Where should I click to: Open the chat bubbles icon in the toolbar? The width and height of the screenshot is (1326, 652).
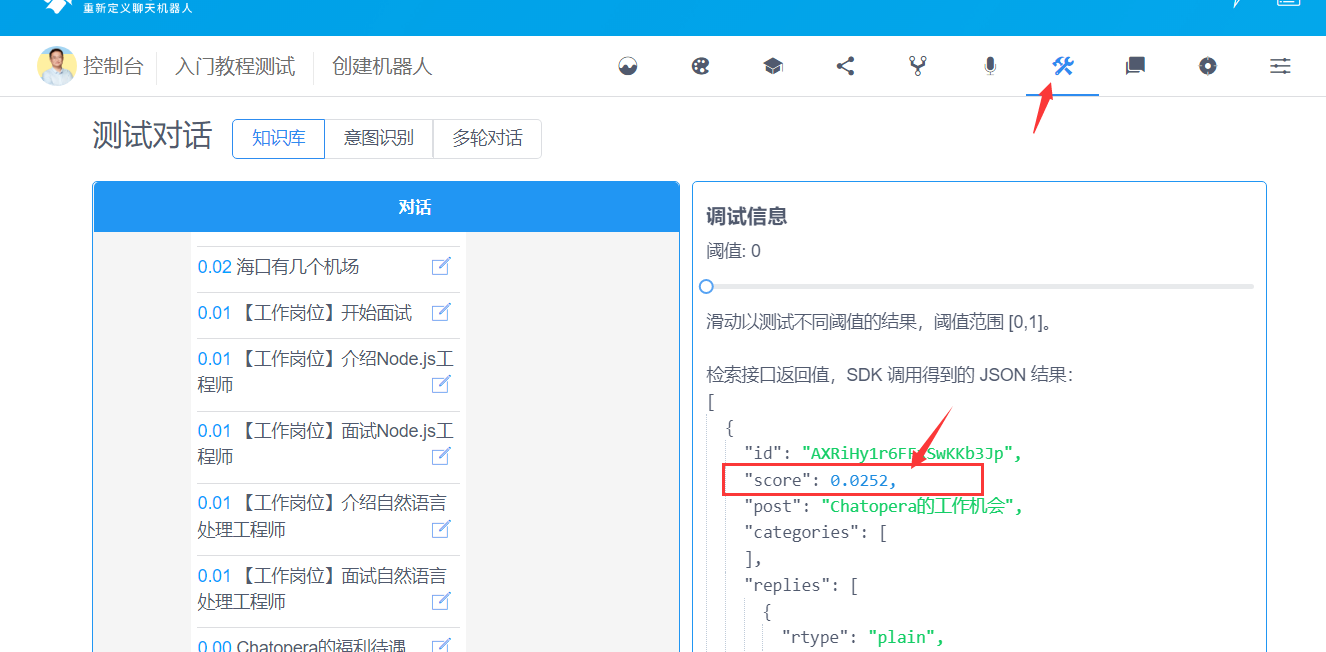click(x=1135, y=67)
